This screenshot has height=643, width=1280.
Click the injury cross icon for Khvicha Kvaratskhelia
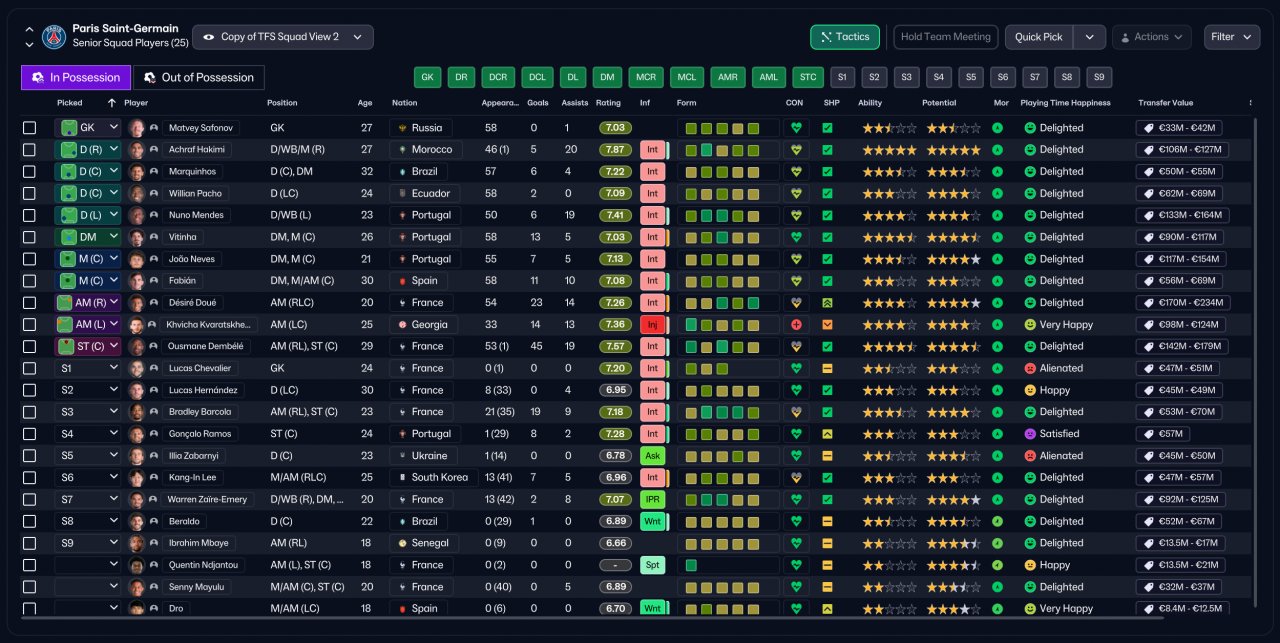point(797,325)
